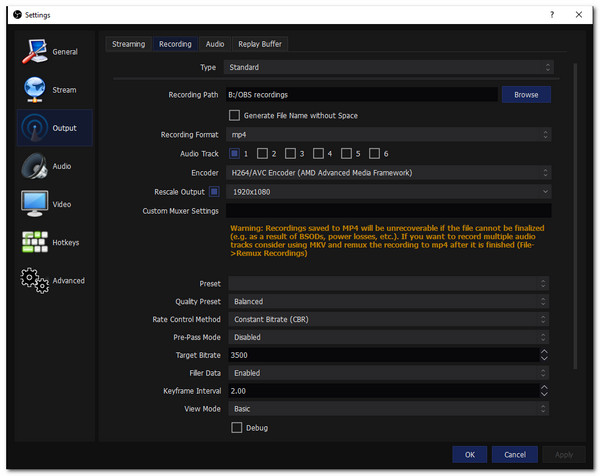Image resolution: width=600 pixels, height=476 pixels.
Task: Open Advanced settings gears icon
Action: point(34,280)
